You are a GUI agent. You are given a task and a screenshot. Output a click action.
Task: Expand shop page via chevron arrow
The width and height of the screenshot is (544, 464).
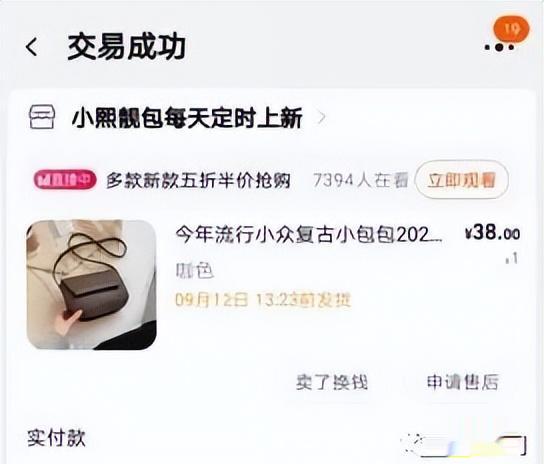[322, 118]
